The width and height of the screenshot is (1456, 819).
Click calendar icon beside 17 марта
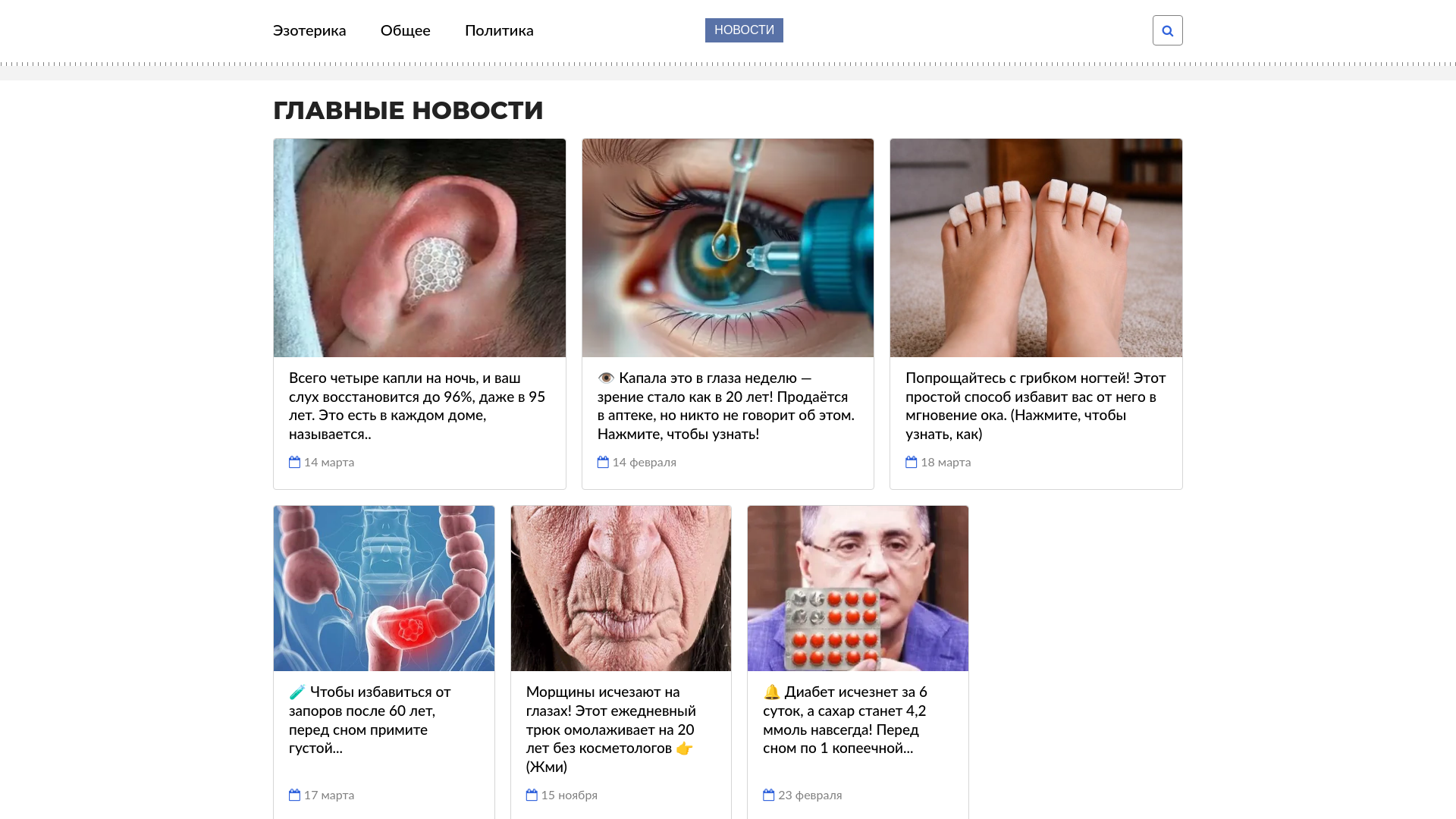click(295, 795)
